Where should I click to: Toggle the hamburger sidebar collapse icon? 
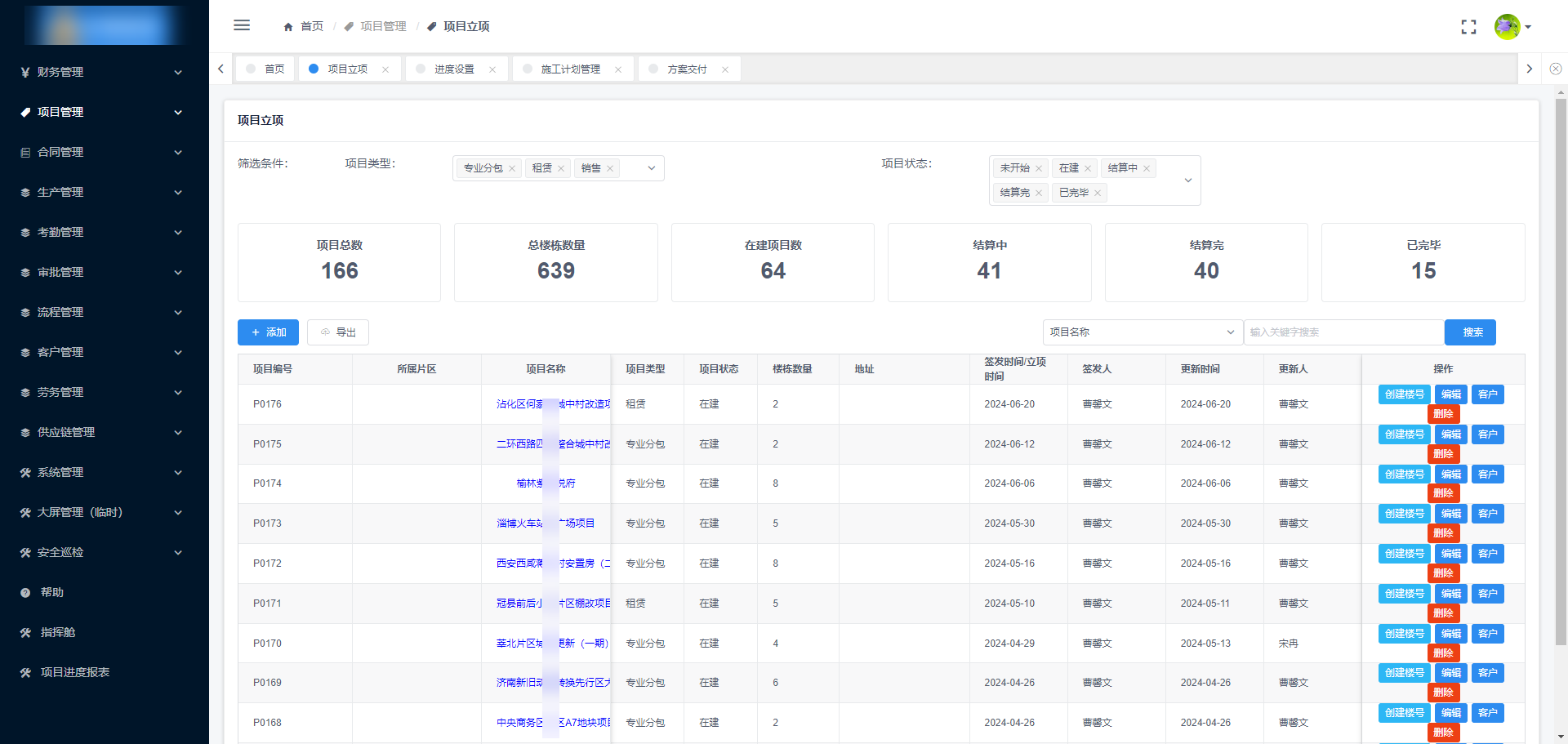coord(242,25)
